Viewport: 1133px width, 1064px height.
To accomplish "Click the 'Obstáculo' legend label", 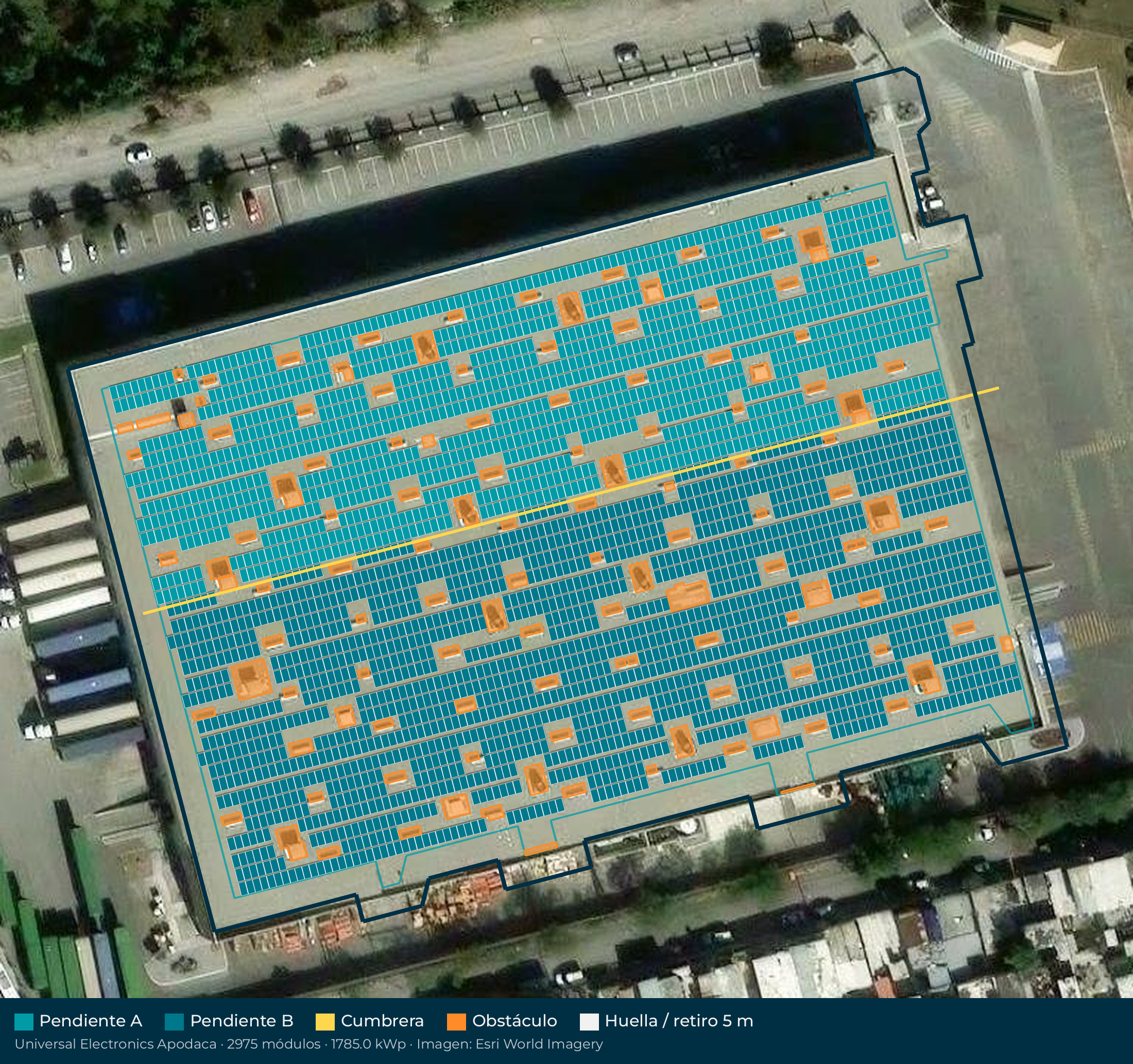I will (514, 1021).
